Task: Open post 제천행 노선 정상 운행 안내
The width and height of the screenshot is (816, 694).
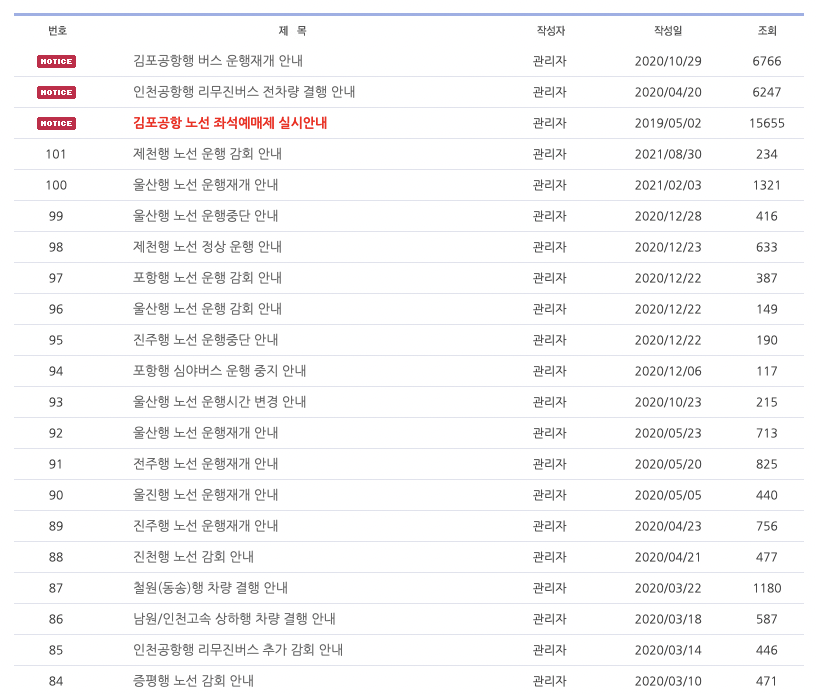Action: click(207, 247)
